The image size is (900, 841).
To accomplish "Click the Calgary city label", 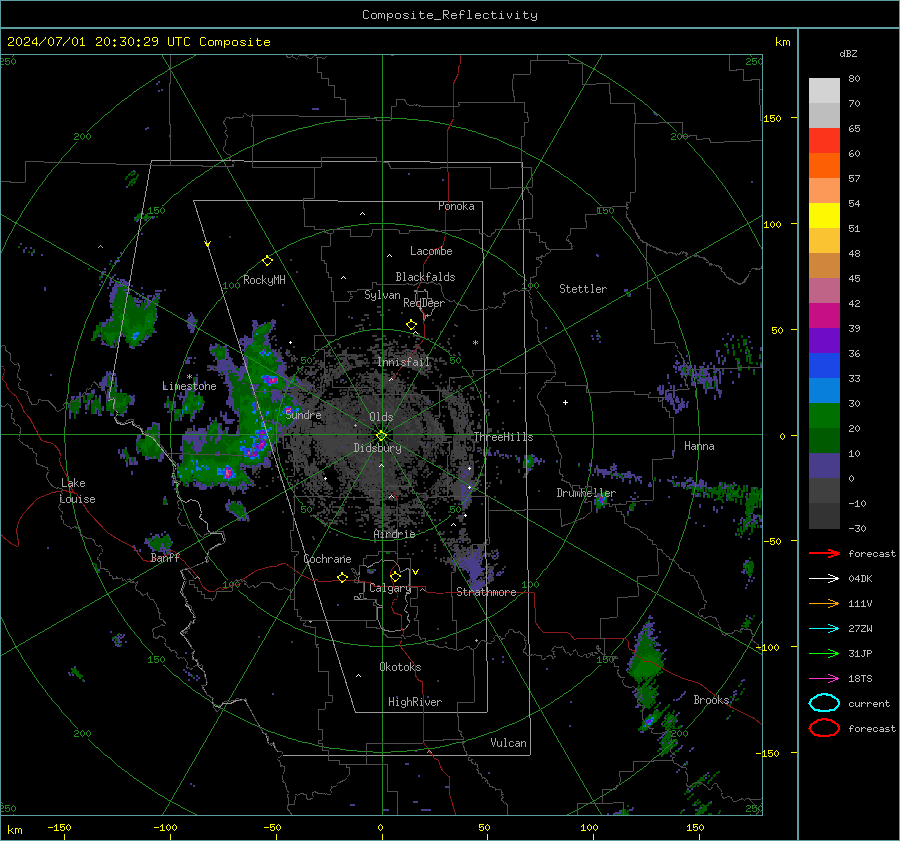I will click(x=390, y=588).
